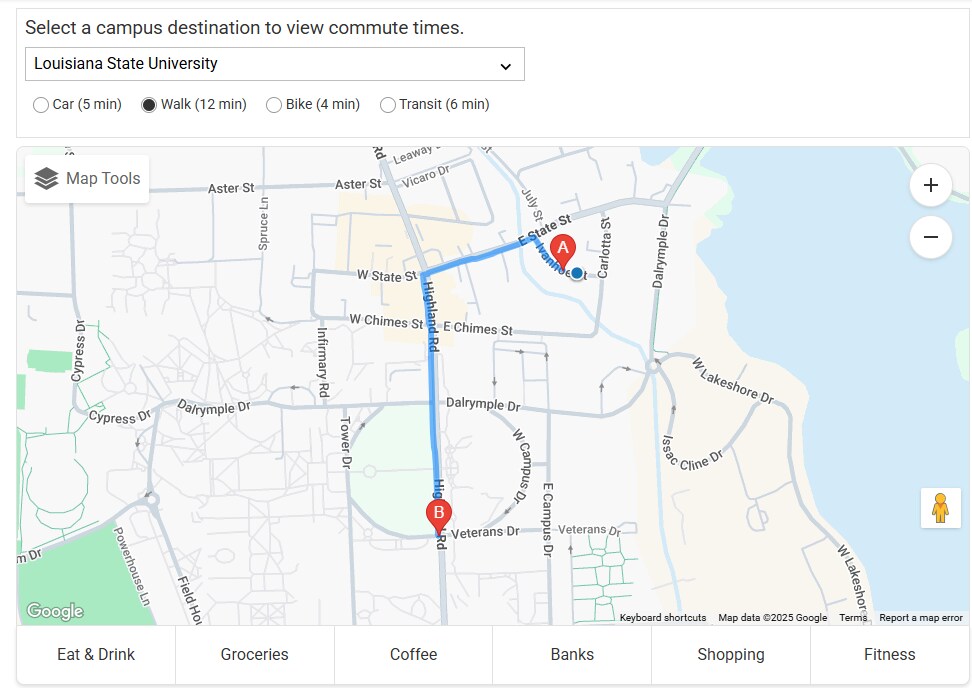Screen dimensions: 972x688
Task: Open the Map Tools layers menu
Action: pyautogui.click(x=87, y=179)
